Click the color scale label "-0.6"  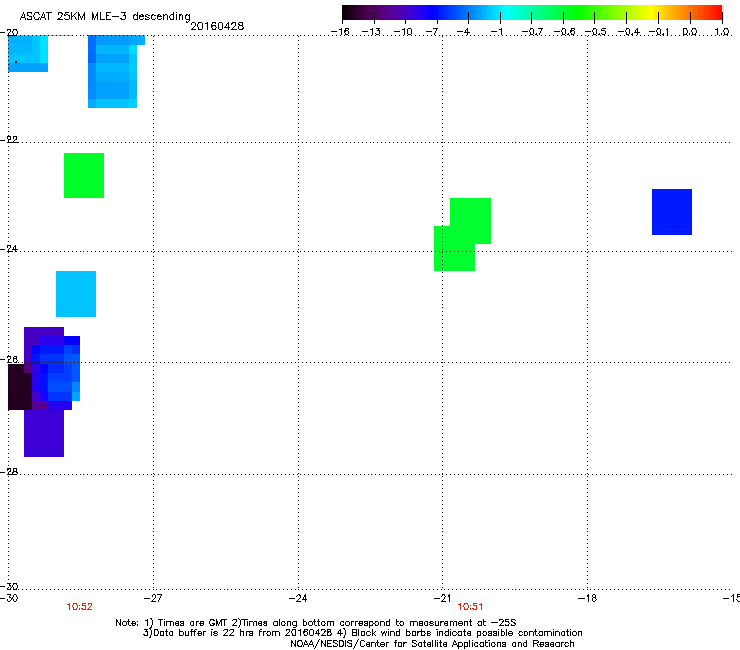564,32
